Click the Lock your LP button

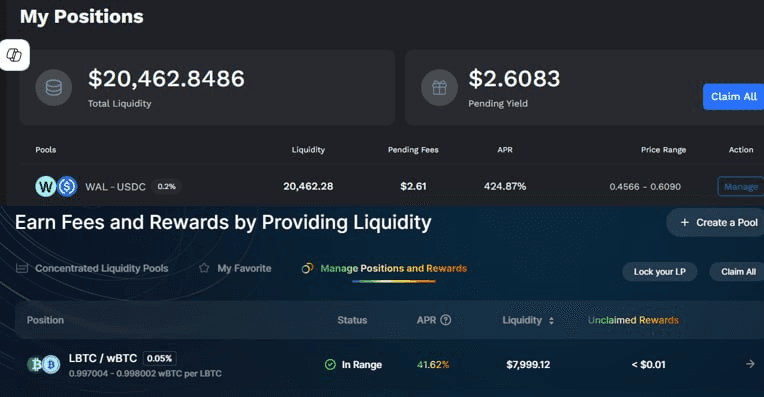pyautogui.click(x=660, y=272)
